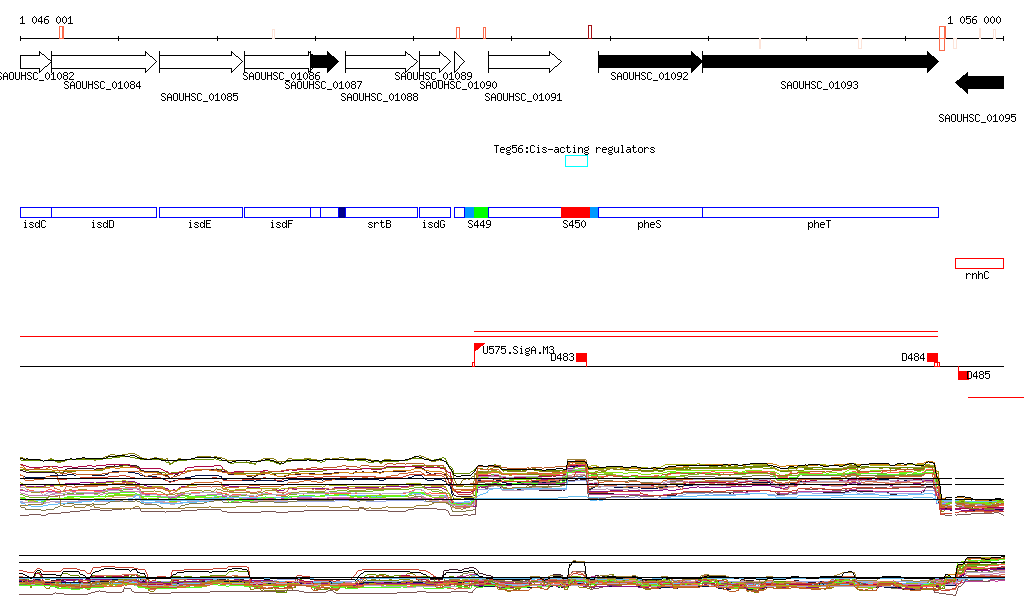
Task: Select the D483 red terminator marker
Action: coord(581,358)
